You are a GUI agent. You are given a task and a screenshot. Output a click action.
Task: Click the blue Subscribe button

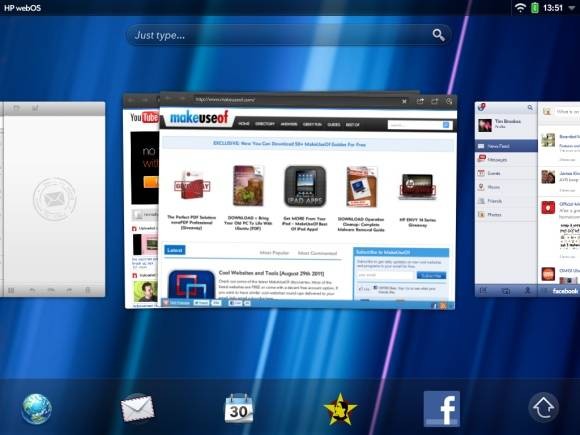[431, 276]
